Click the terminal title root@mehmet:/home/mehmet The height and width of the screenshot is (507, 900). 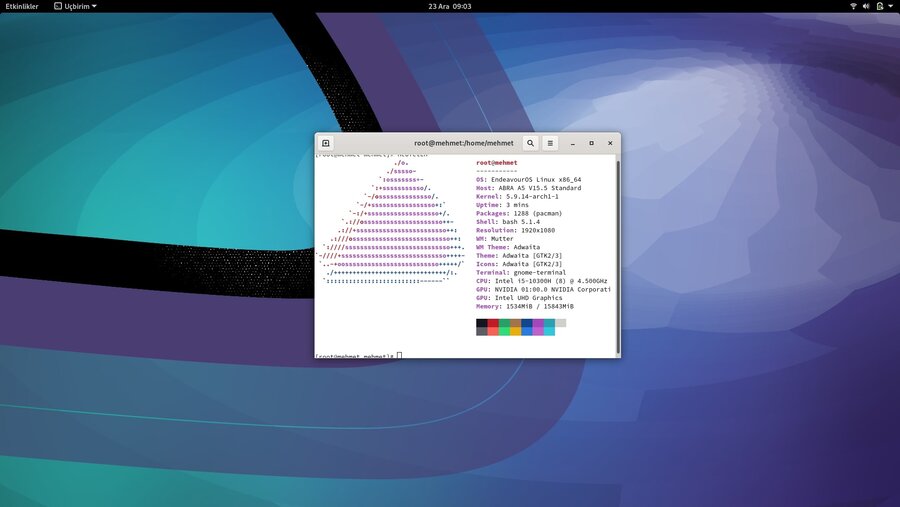tap(464, 143)
